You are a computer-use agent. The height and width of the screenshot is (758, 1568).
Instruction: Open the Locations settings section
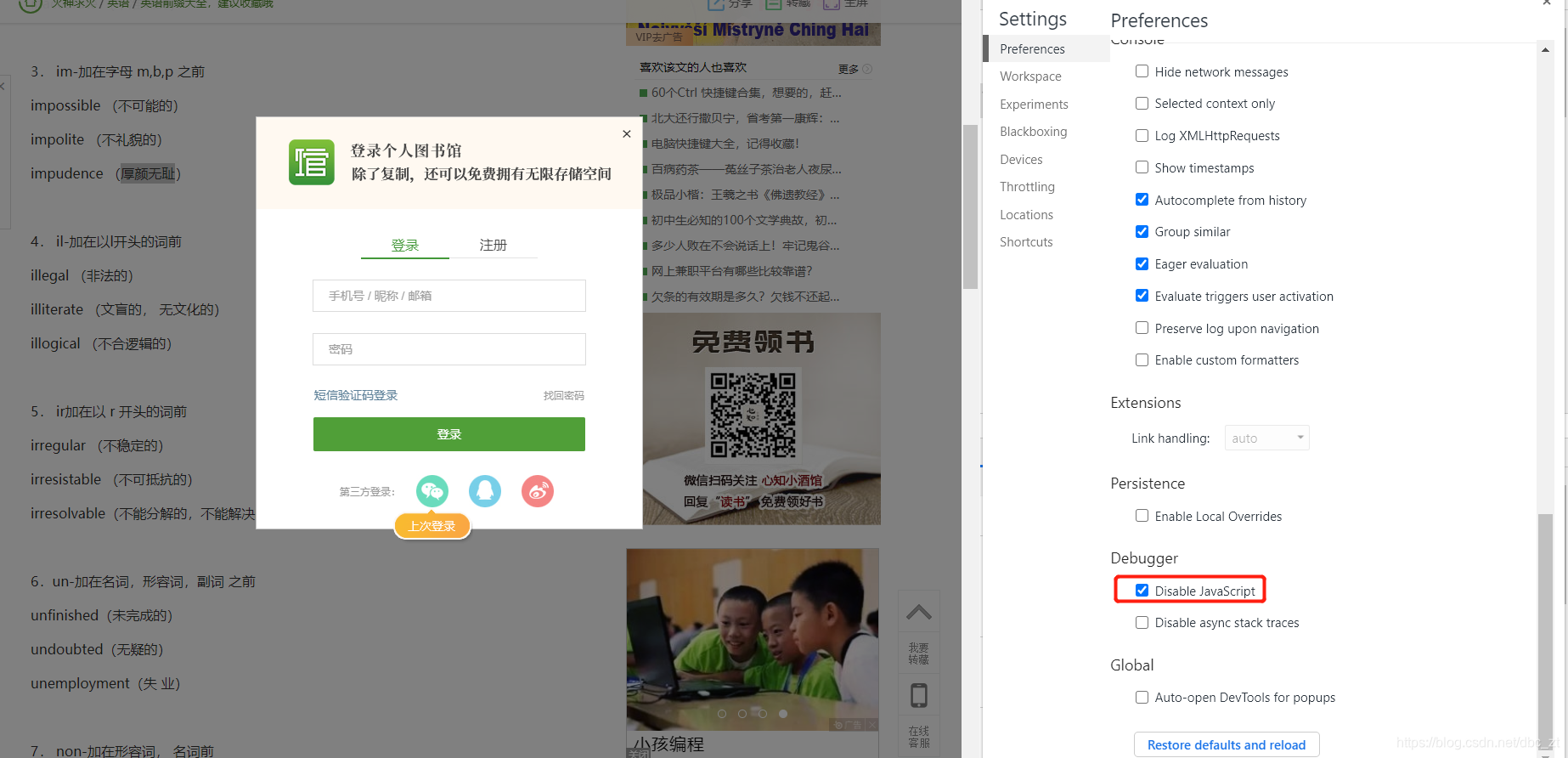pos(1026,214)
